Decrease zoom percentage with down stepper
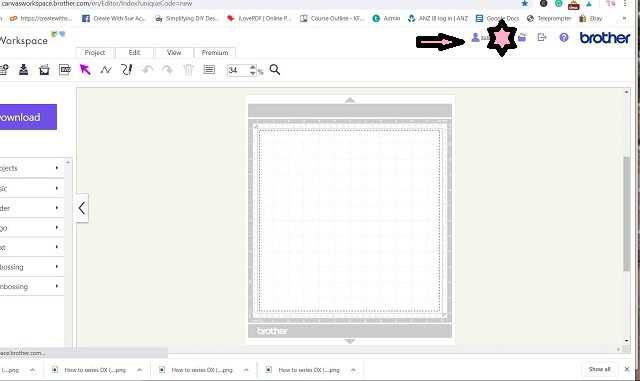640x381 pixels. [x=253, y=73]
